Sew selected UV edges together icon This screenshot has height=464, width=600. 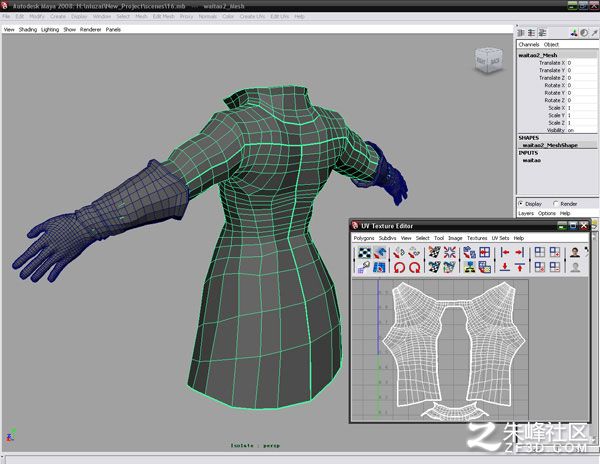point(434,267)
